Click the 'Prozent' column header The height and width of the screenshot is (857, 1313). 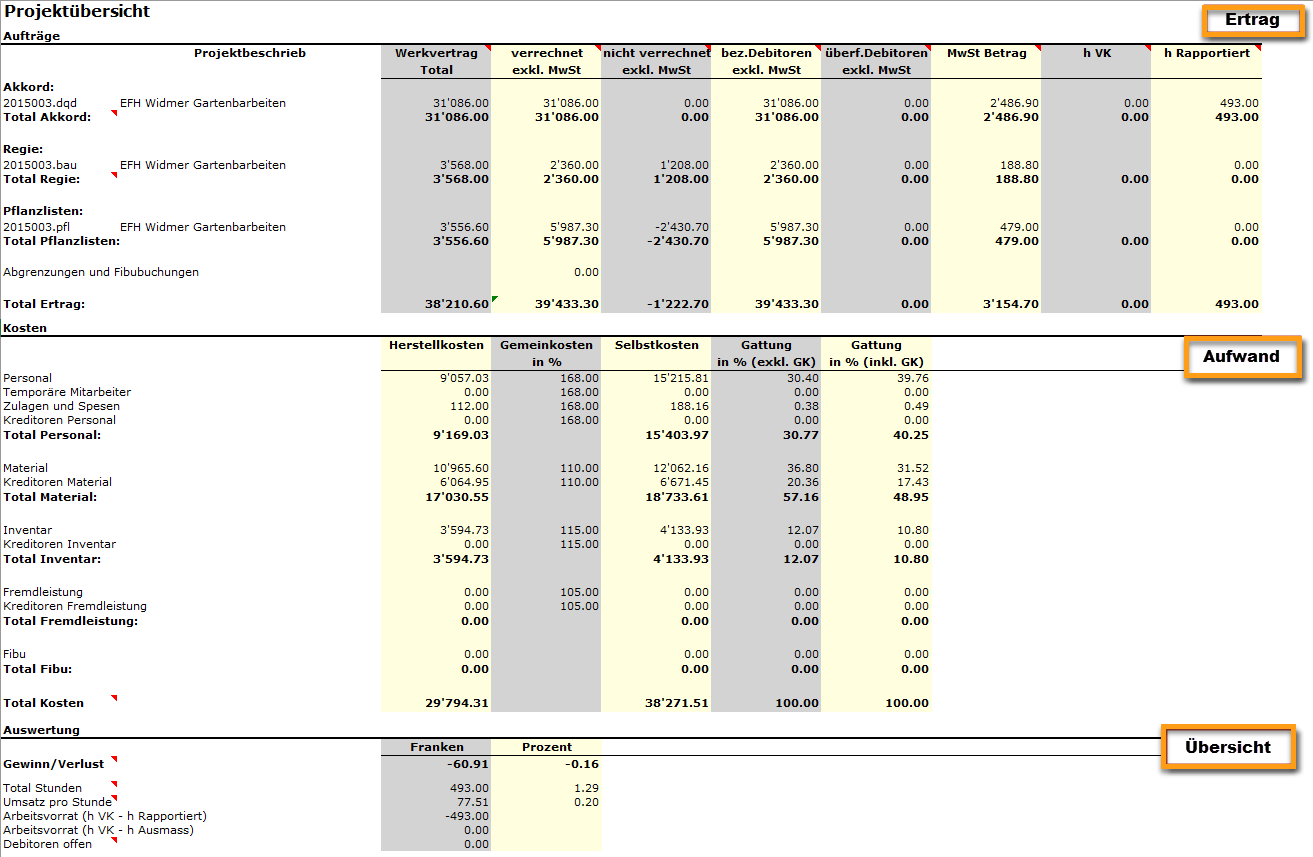pyautogui.click(x=547, y=747)
